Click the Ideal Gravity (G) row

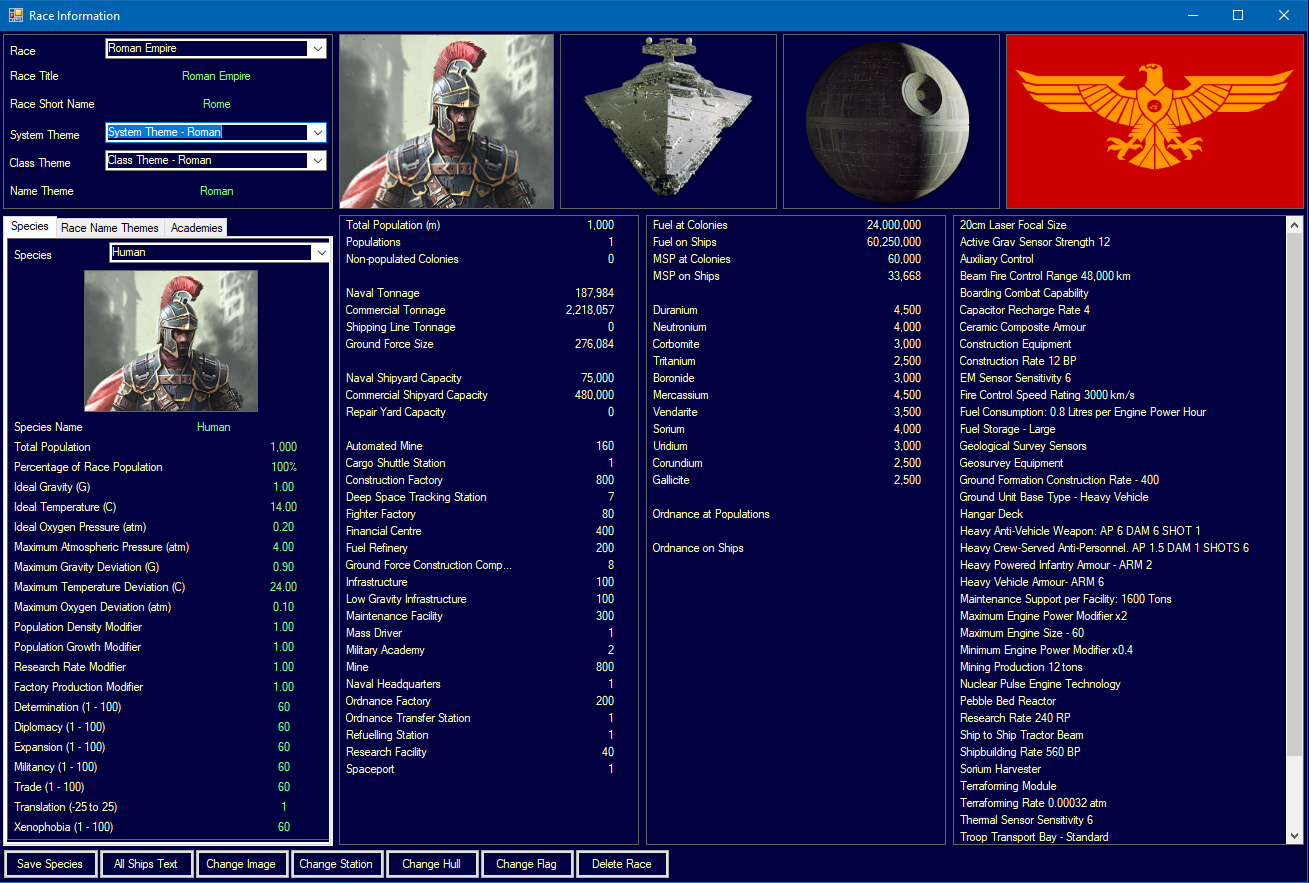click(x=168, y=487)
